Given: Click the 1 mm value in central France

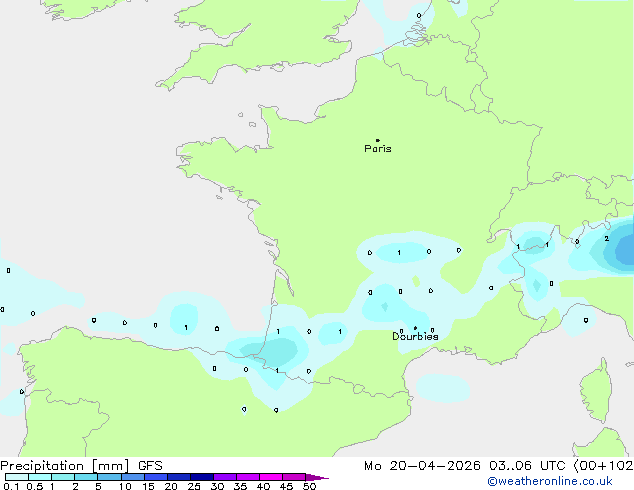Looking at the screenshot, I should [x=399, y=253].
